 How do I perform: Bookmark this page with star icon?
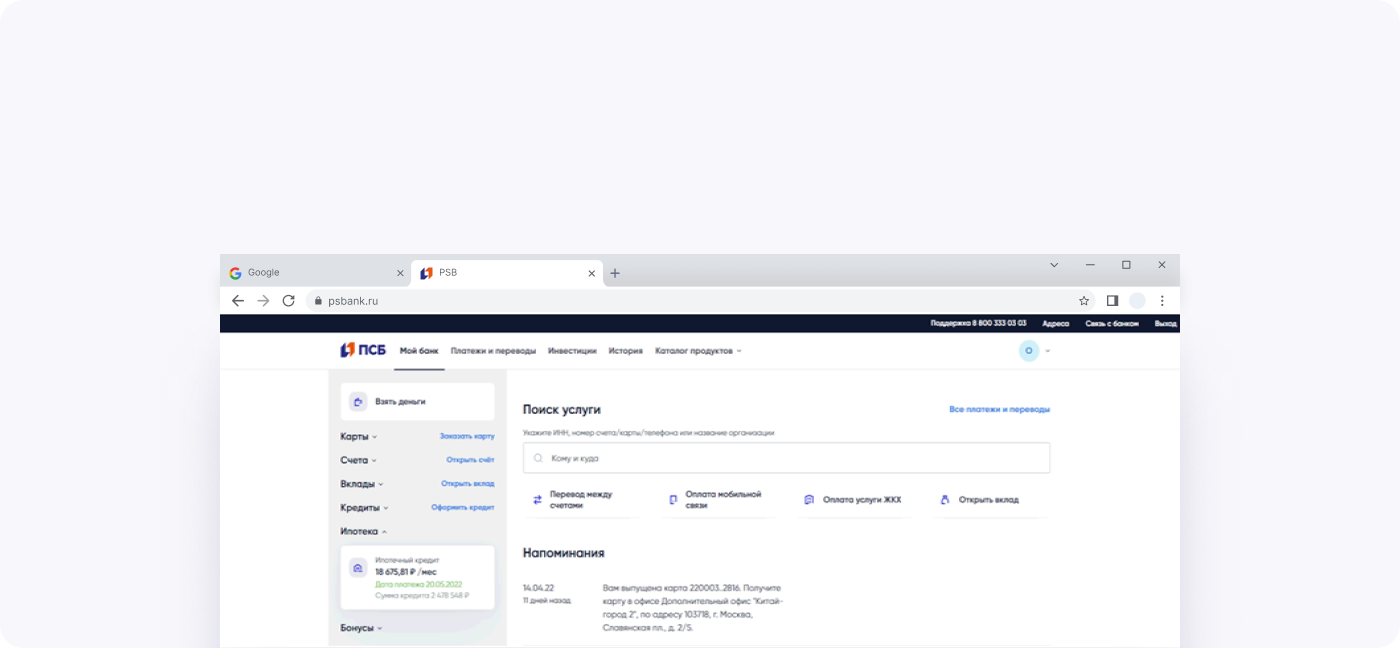pyautogui.click(x=1084, y=301)
